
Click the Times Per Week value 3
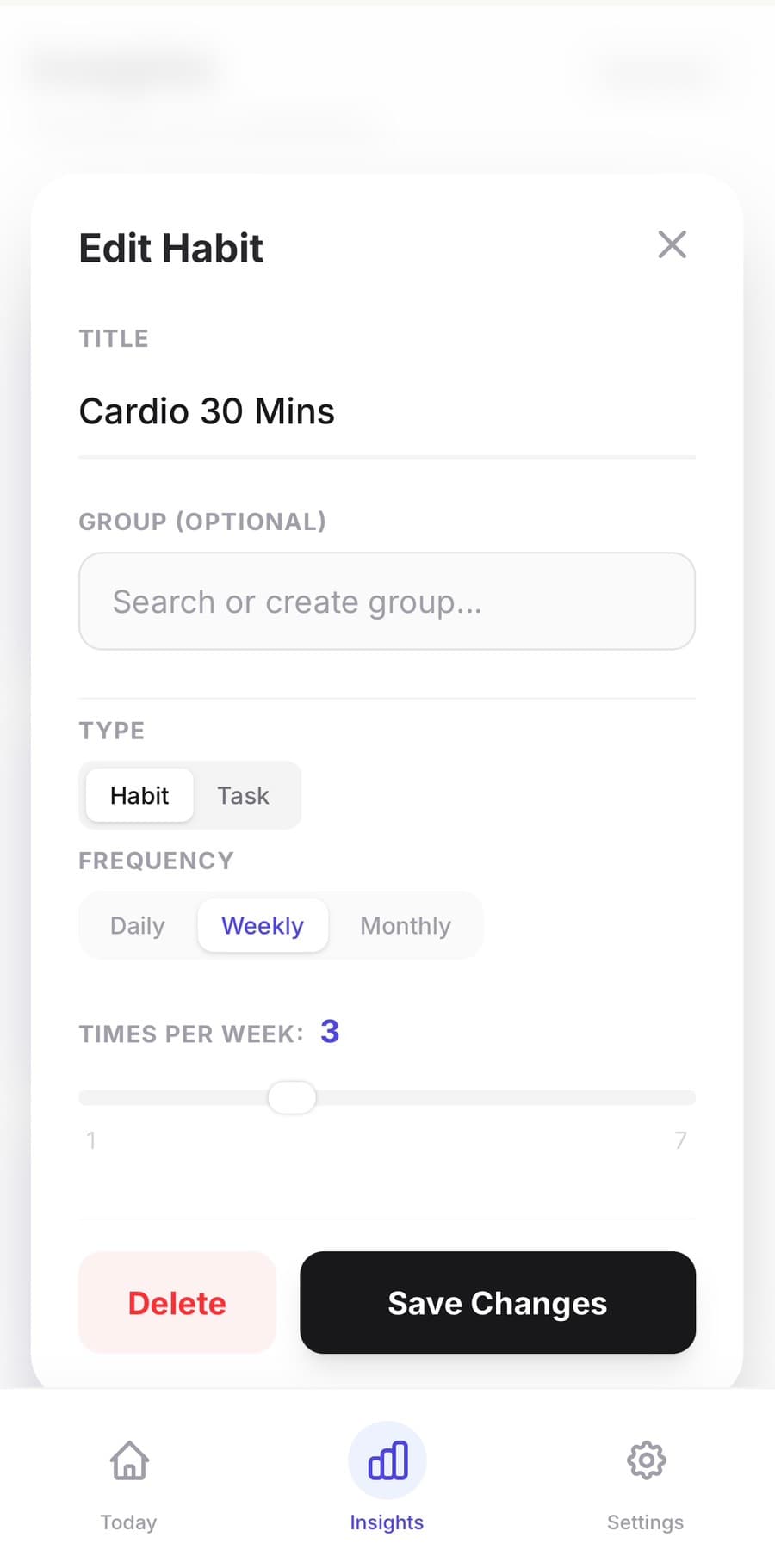[x=330, y=1031]
